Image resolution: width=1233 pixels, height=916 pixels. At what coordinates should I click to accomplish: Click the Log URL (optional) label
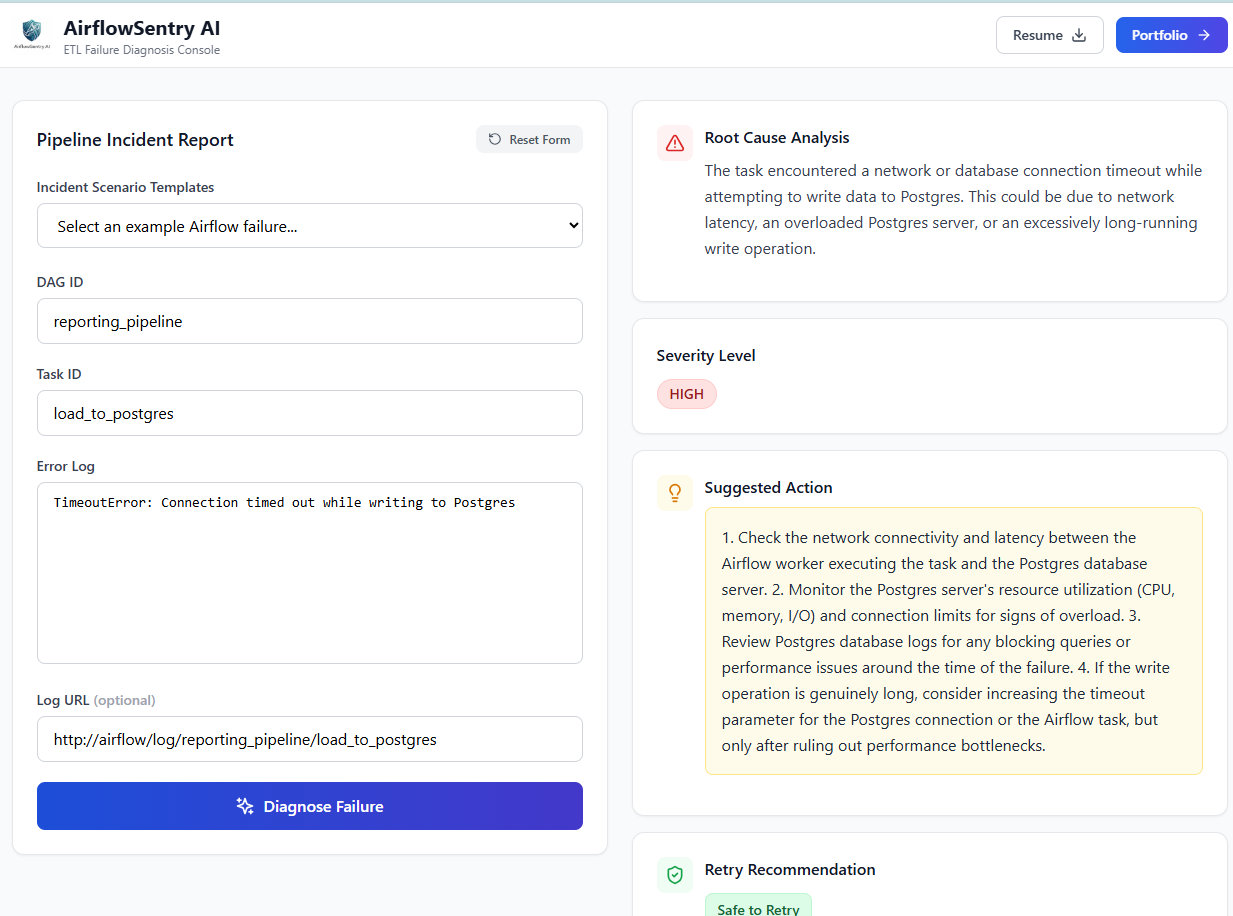point(96,700)
